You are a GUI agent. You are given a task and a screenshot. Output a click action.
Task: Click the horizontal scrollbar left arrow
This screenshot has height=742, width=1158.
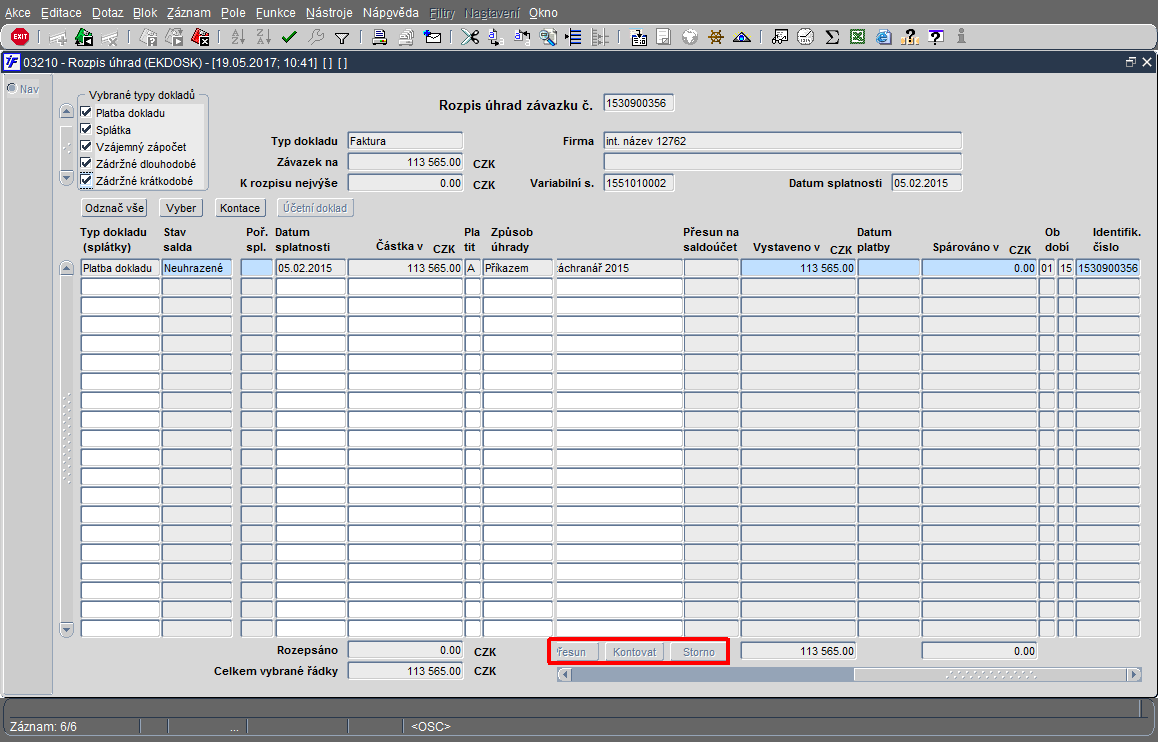click(565, 674)
